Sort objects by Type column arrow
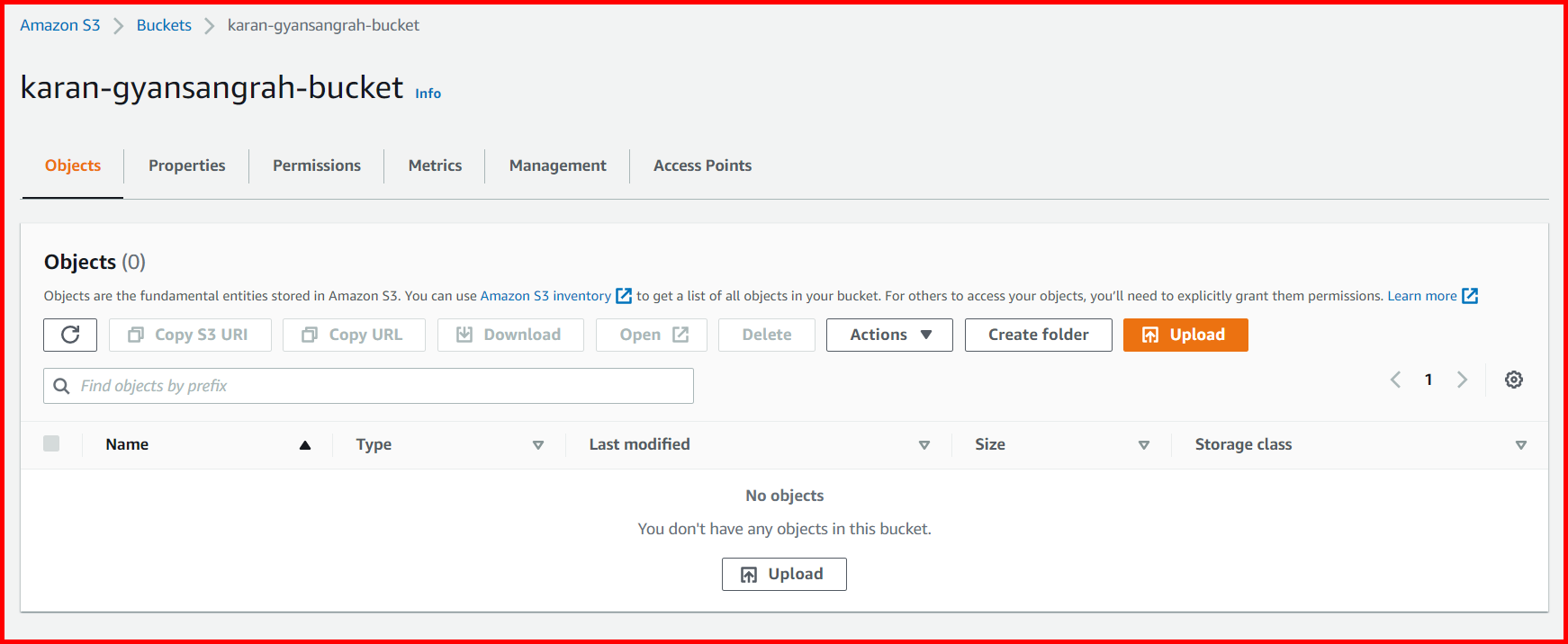This screenshot has height=644, width=1568. (538, 445)
